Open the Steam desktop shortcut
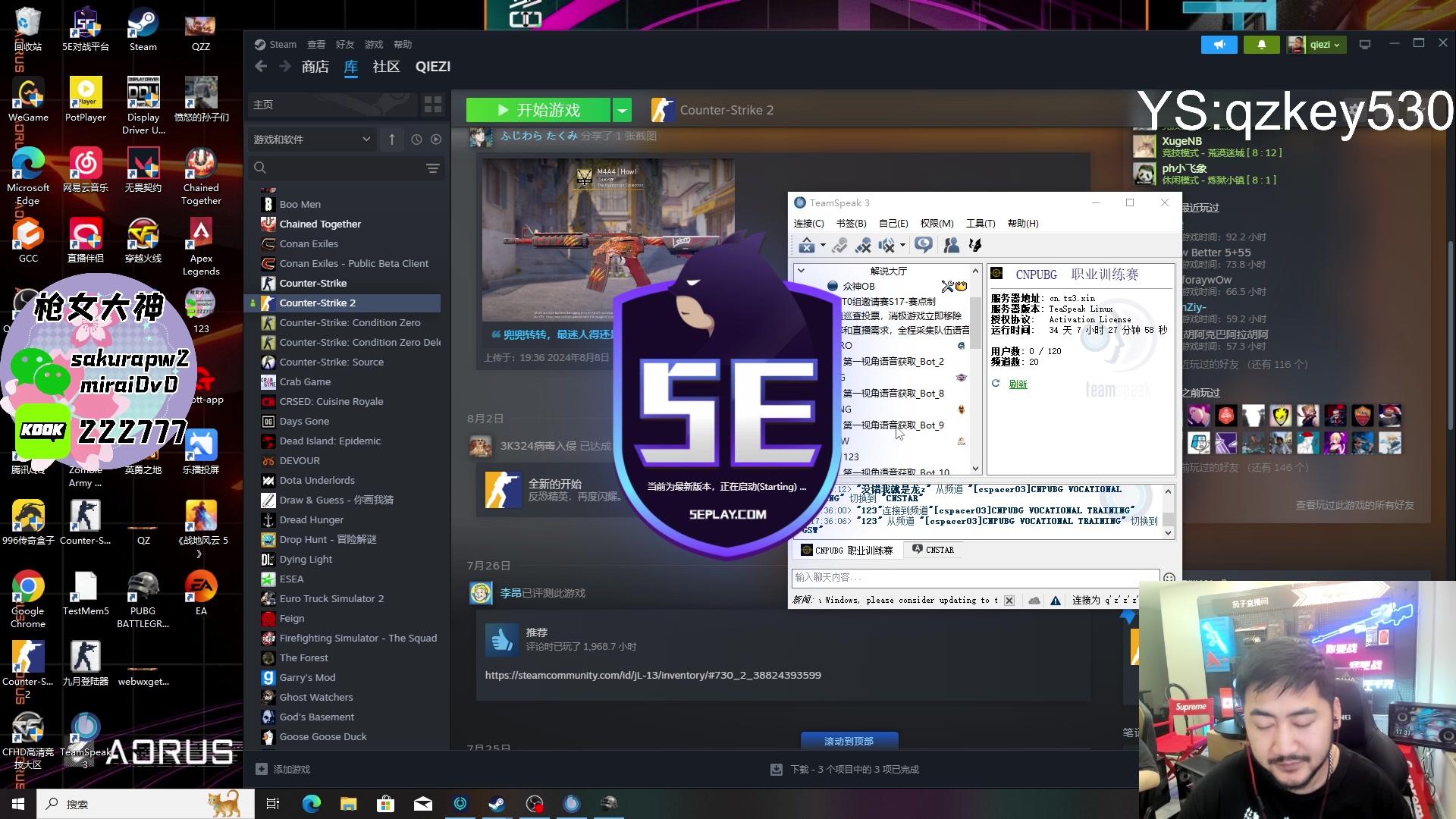The height and width of the screenshot is (819, 1456). pos(143,30)
